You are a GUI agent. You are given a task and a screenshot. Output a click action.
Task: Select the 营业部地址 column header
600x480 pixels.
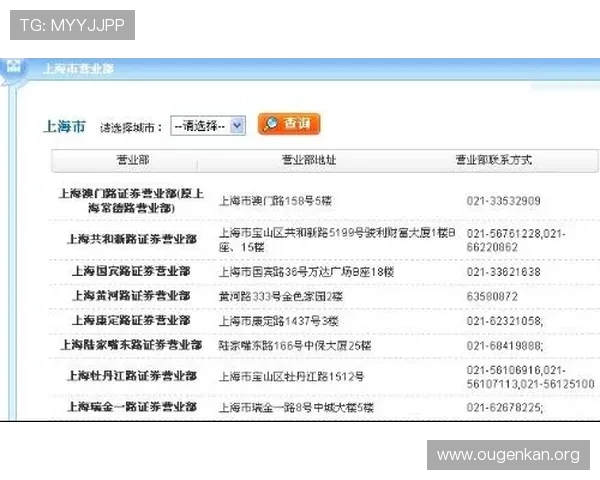point(309,160)
